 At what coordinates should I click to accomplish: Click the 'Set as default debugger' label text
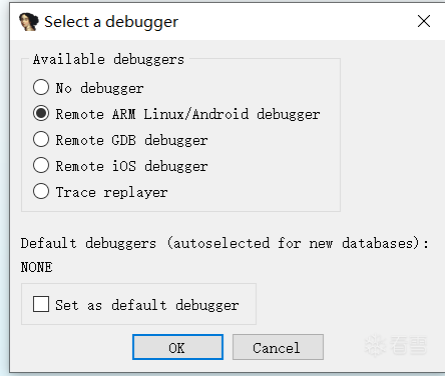147,305
